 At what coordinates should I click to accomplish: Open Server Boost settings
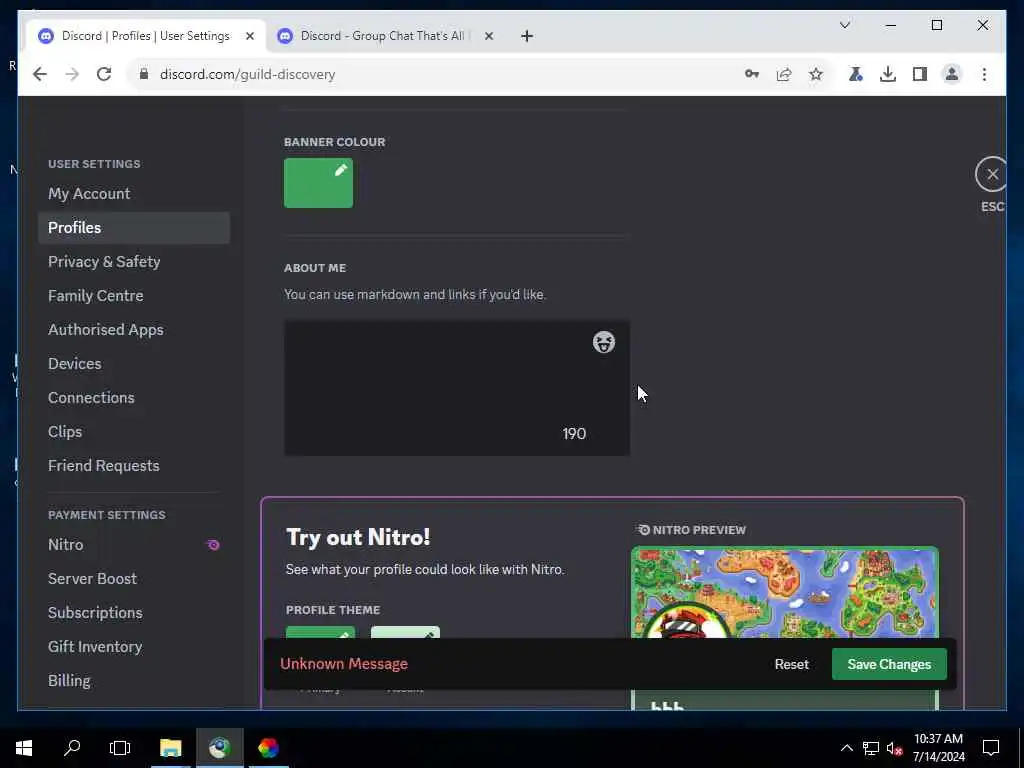(134, 579)
